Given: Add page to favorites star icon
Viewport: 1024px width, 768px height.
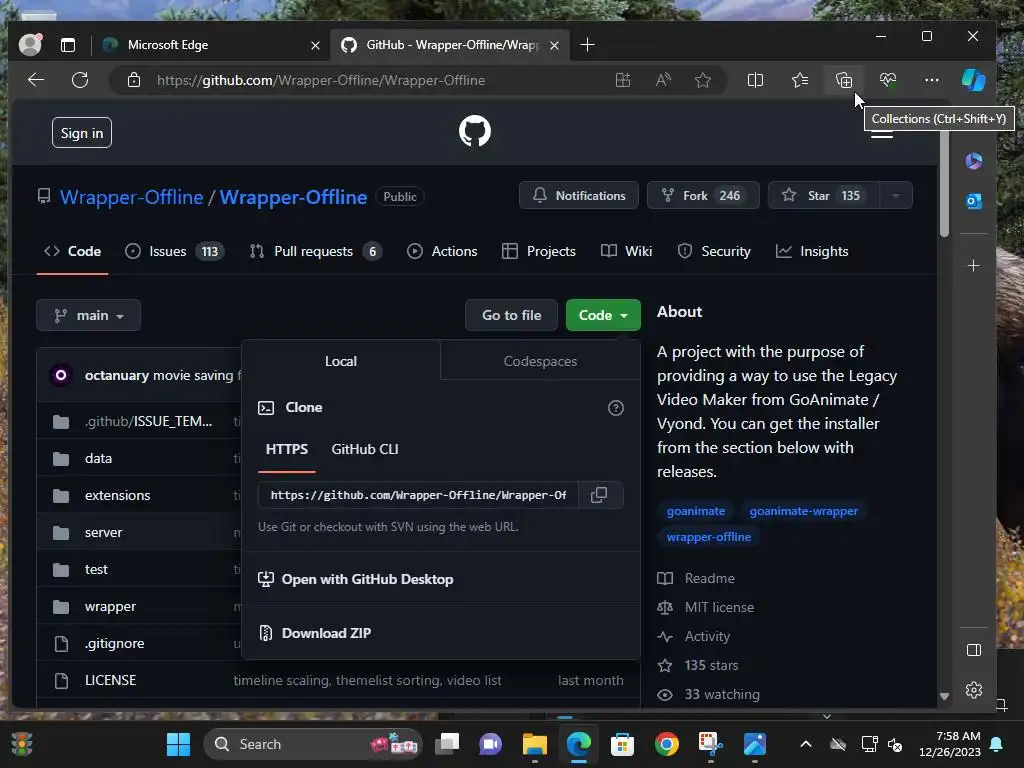Looking at the screenshot, I should [703, 80].
